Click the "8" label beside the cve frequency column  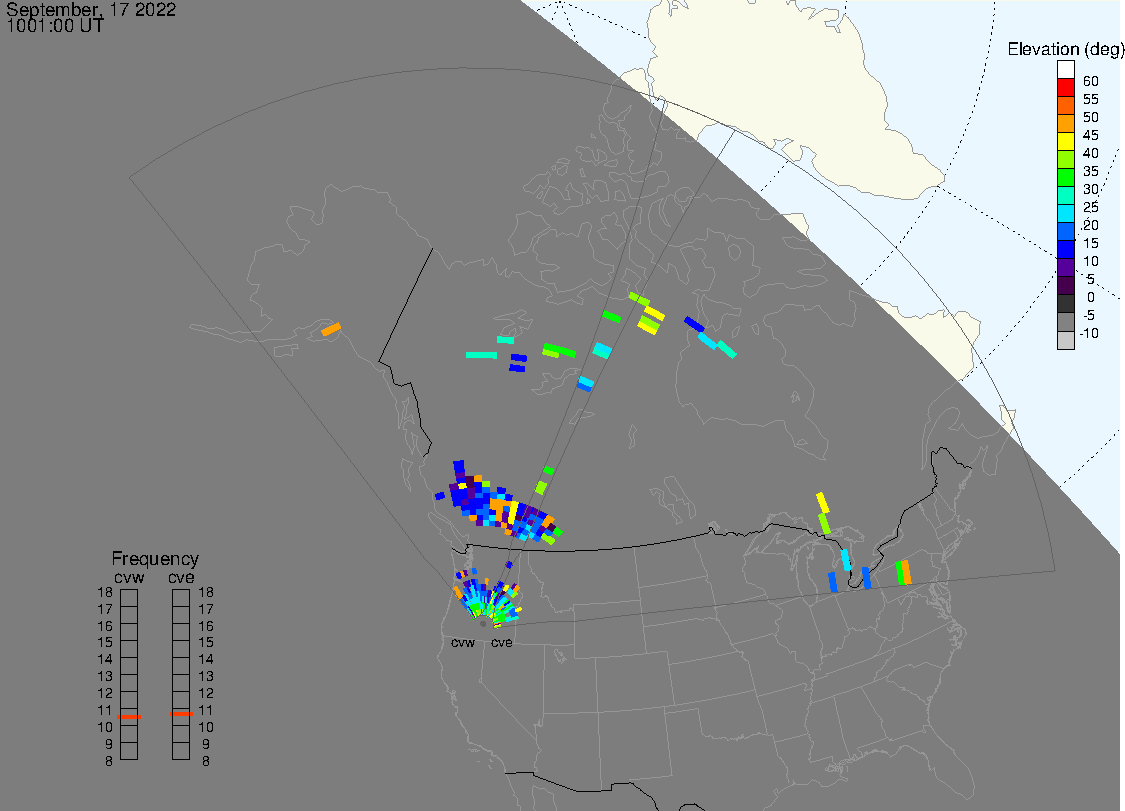[206, 761]
